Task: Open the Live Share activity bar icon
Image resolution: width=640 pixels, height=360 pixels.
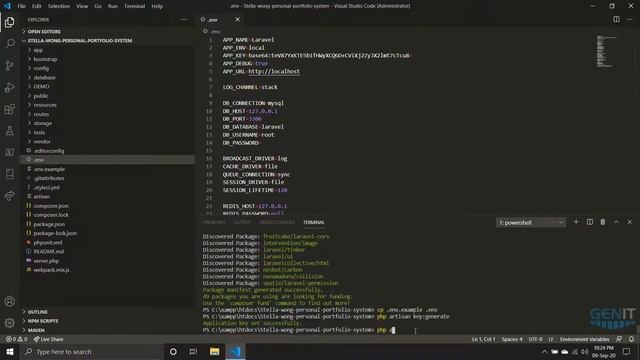Action: 9,196
